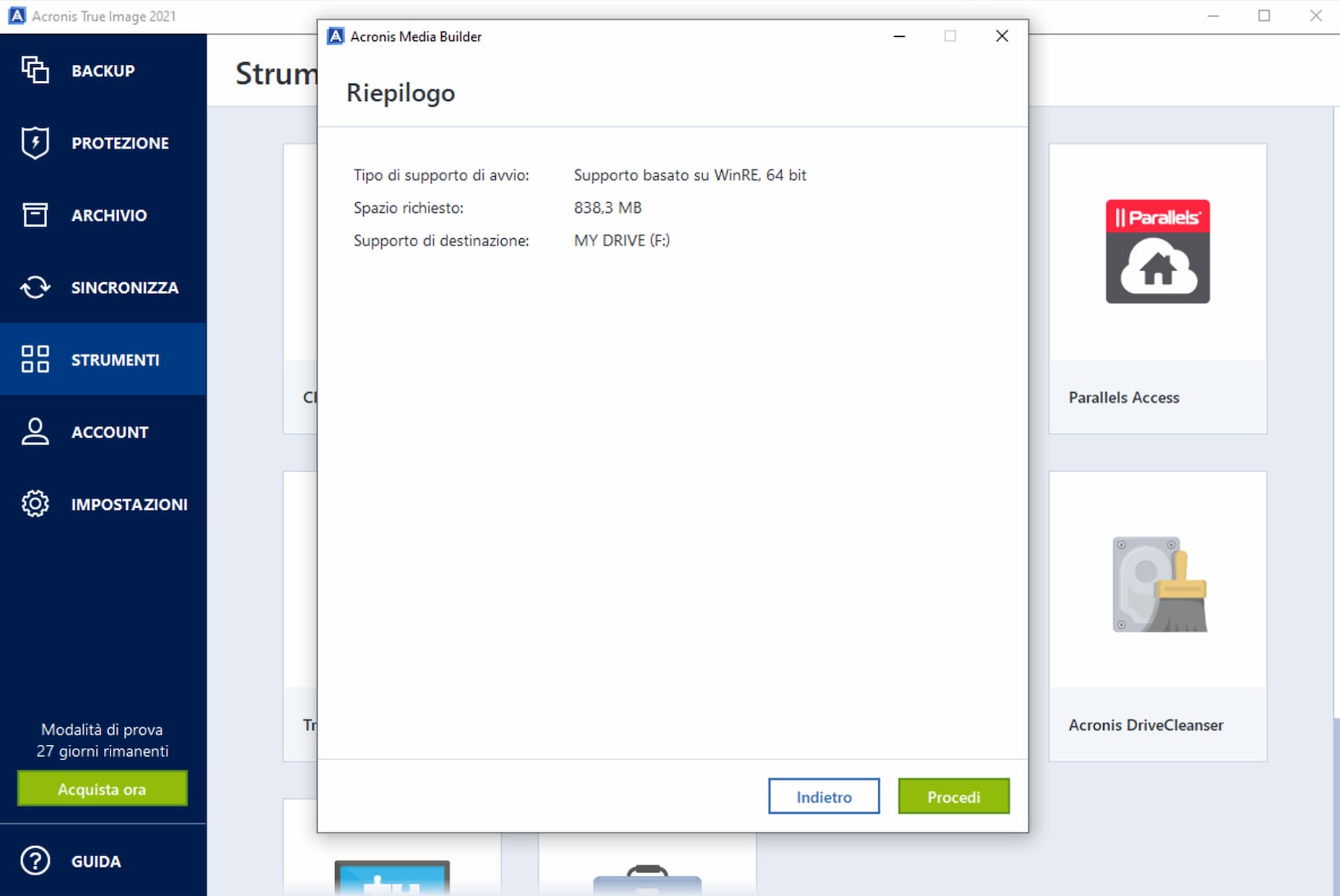Click the 'Supporto di destinazione:' label
Screen dimensions: 1340x896
[x=441, y=240]
